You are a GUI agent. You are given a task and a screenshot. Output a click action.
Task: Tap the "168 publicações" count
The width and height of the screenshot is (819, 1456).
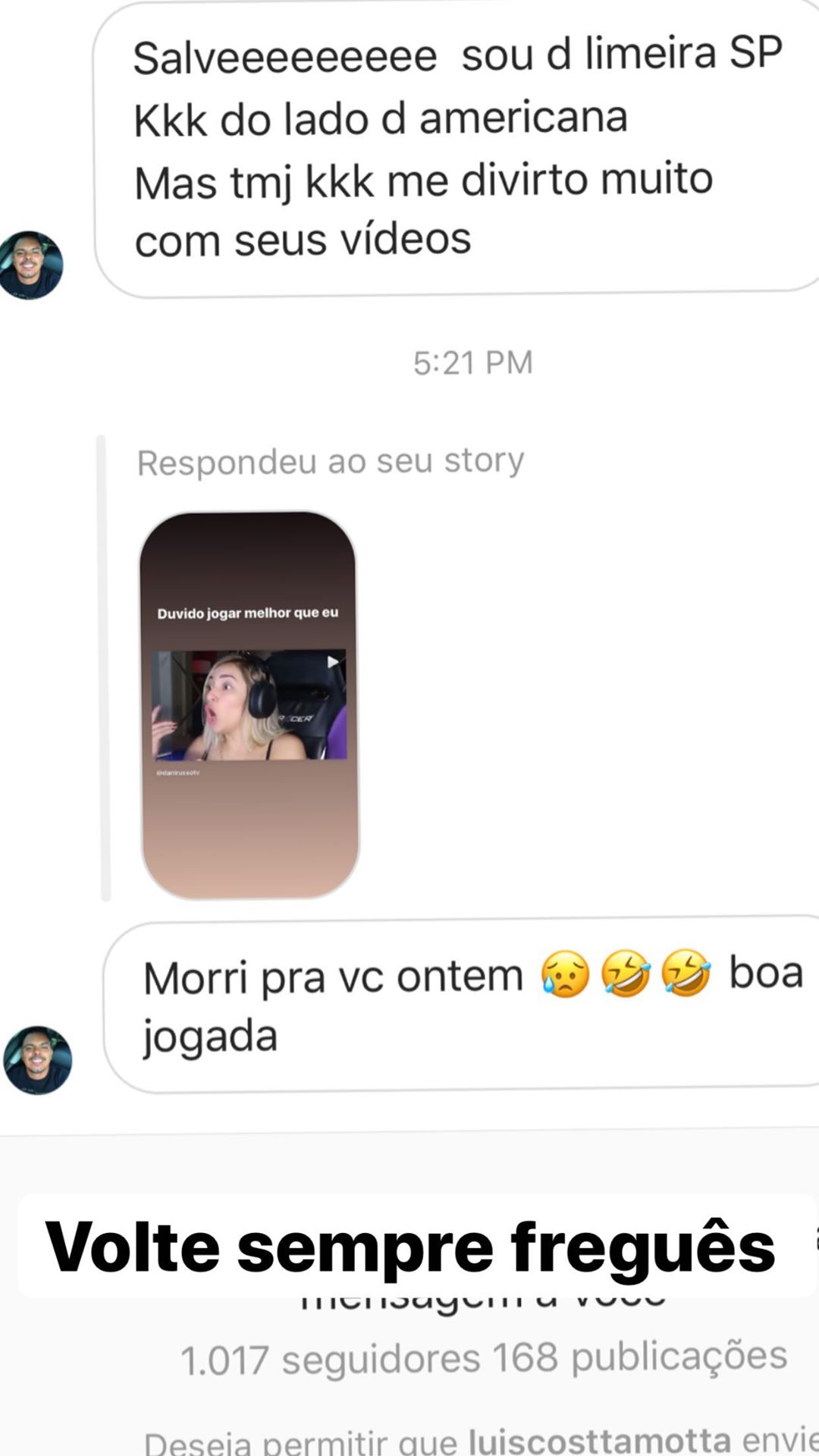pyautogui.click(x=639, y=1357)
